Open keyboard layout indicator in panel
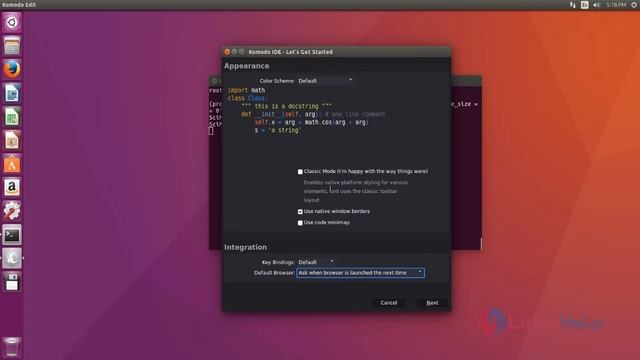The image size is (640, 360). [x=584, y=5]
